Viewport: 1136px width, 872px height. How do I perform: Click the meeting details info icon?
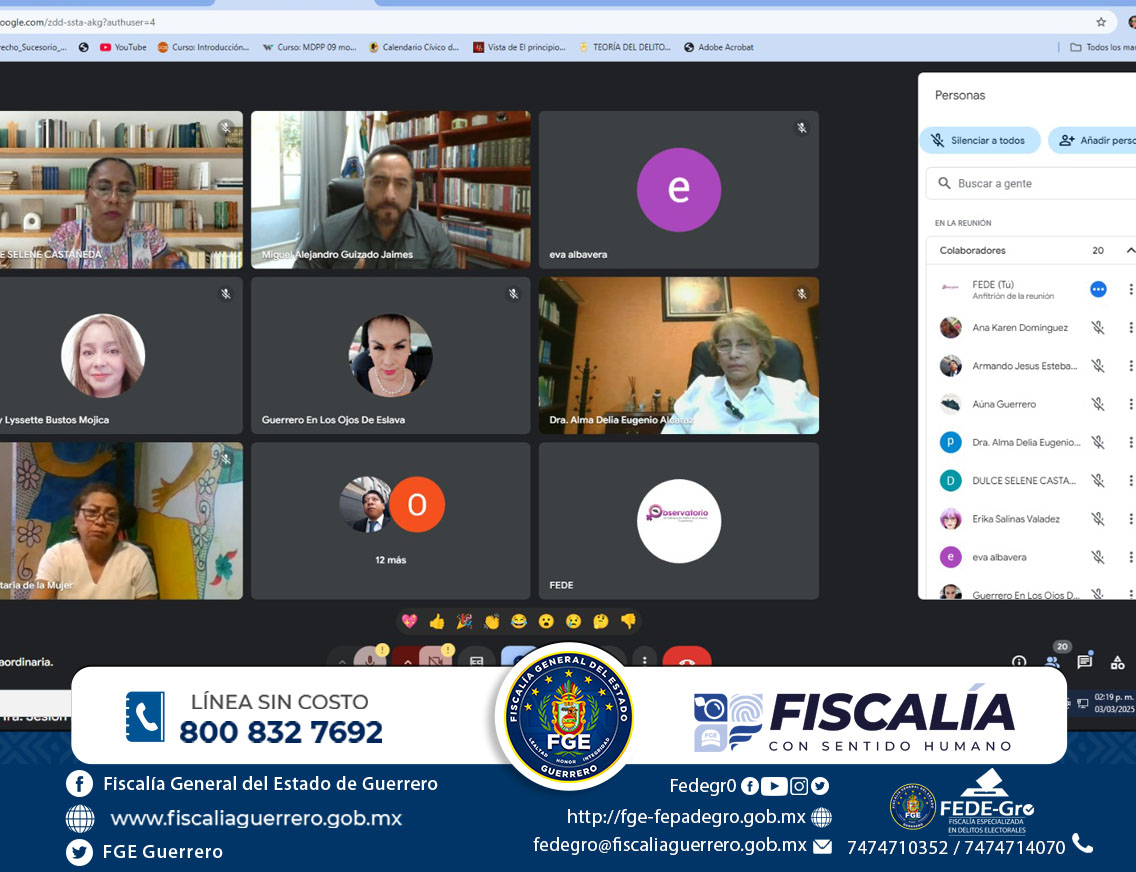click(x=1019, y=661)
